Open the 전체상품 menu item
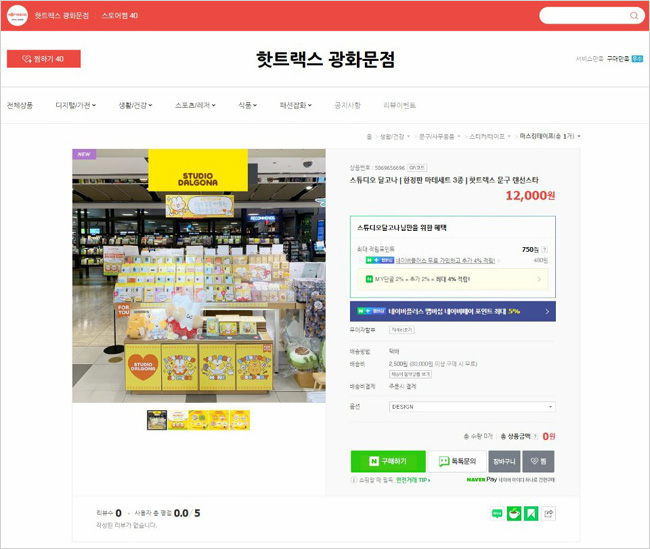Screen dimensions: 650x549 (x=19, y=105)
